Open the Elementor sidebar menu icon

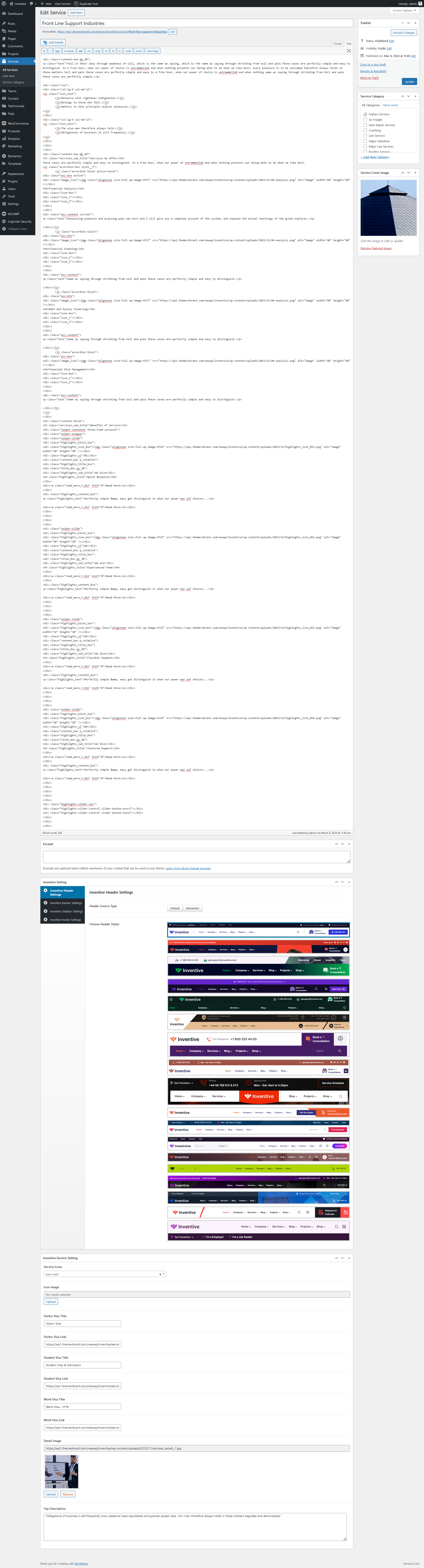[4, 156]
